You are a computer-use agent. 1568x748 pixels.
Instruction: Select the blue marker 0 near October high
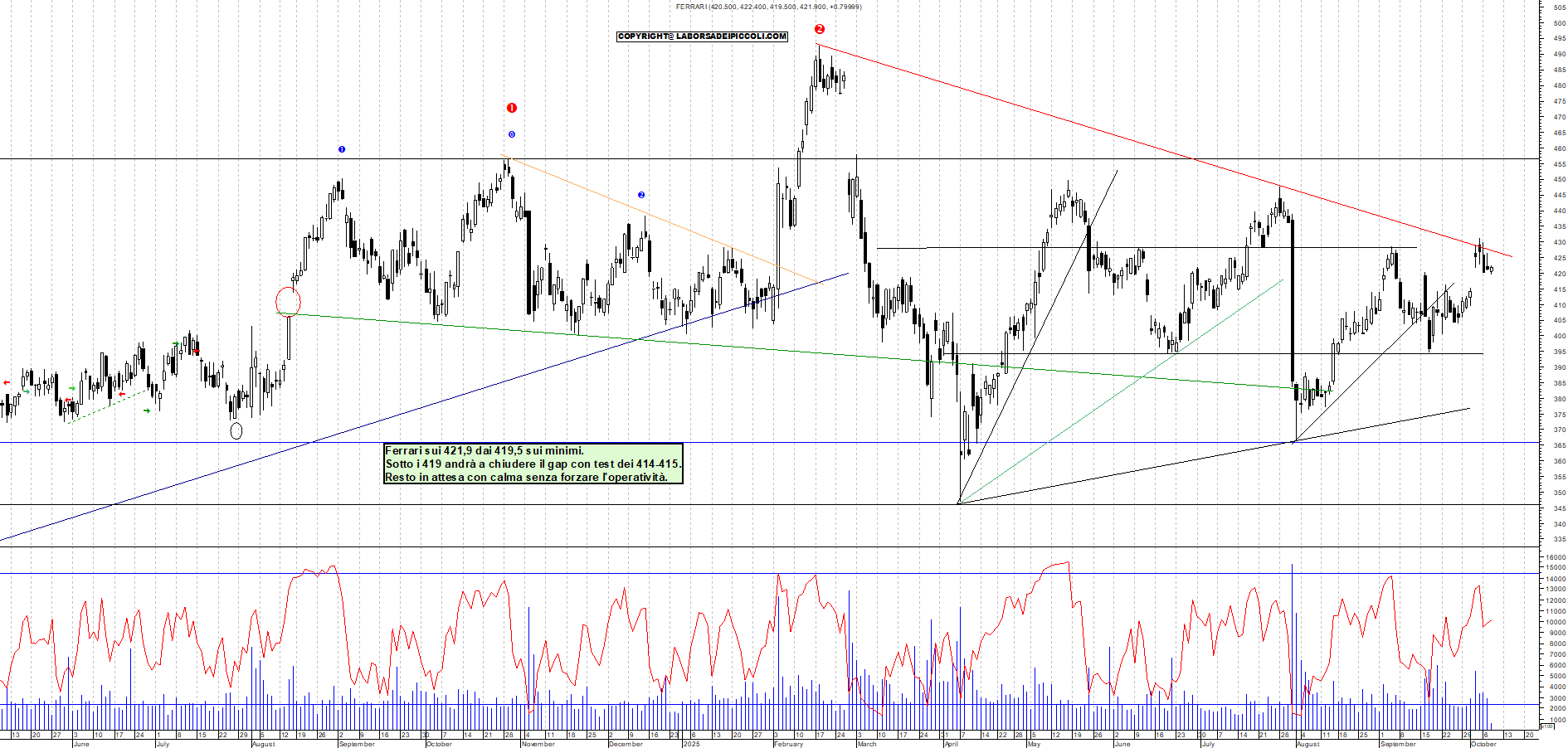point(512,134)
